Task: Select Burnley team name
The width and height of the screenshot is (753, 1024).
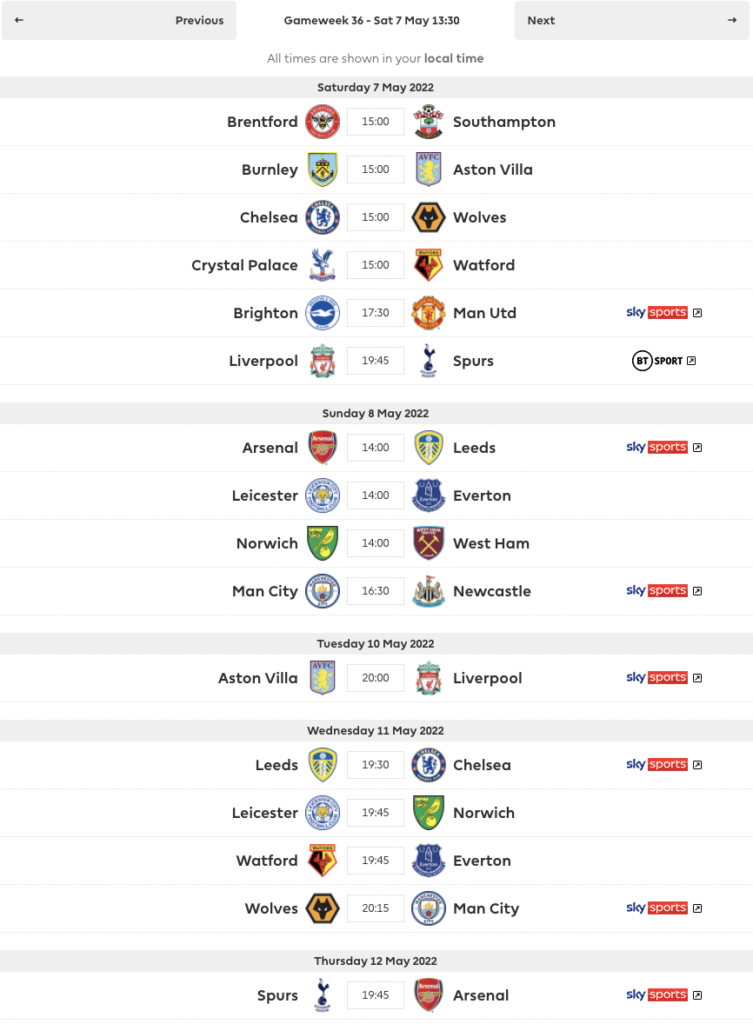Action: click(x=270, y=170)
